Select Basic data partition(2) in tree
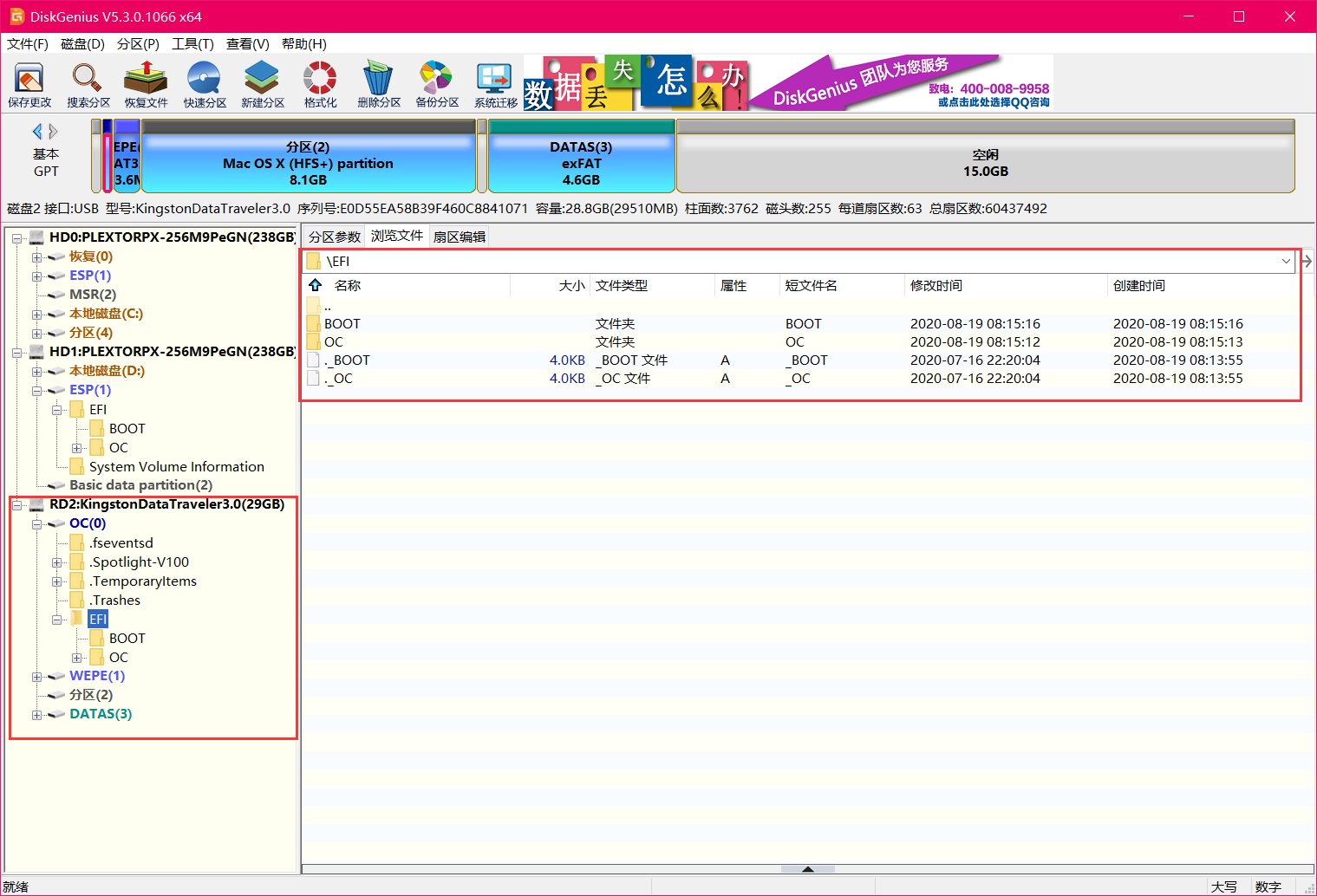 pos(140,484)
